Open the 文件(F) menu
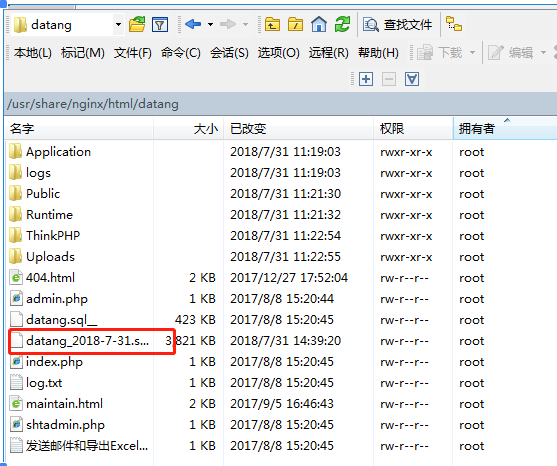 (x=133, y=53)
